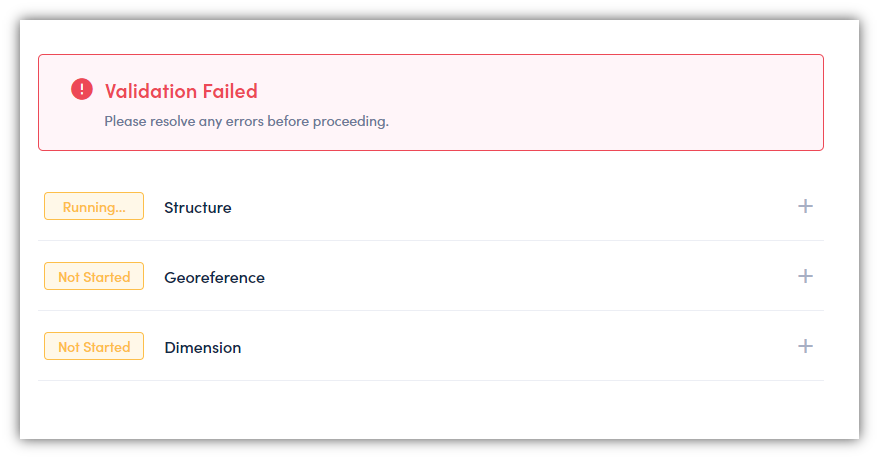Select the Structure validation label
Viewport: 879px width, 459px height.
pyautogui.click(x=198, y=207)
